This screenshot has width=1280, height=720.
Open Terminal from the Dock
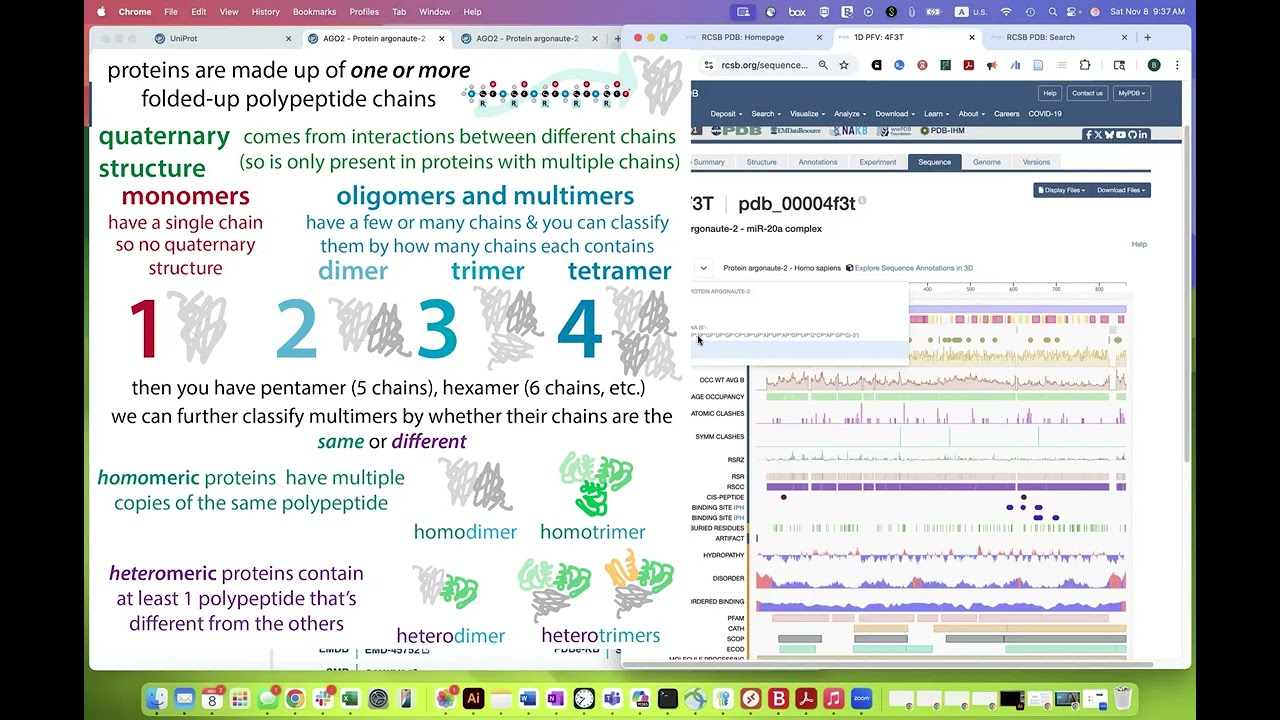click(x=667, y=699)
